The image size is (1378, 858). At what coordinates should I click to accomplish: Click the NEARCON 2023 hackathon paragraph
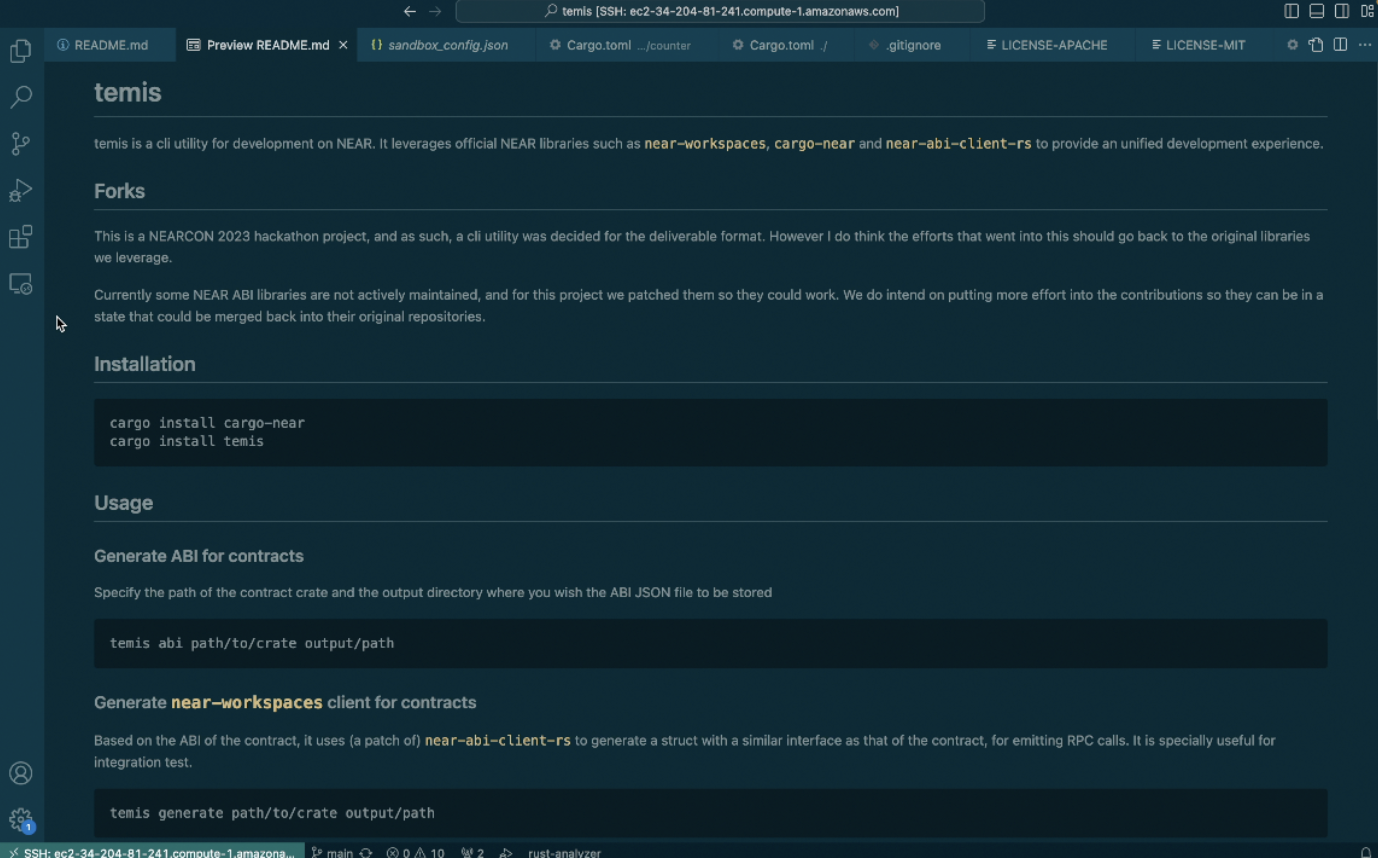tap(702, 247)
